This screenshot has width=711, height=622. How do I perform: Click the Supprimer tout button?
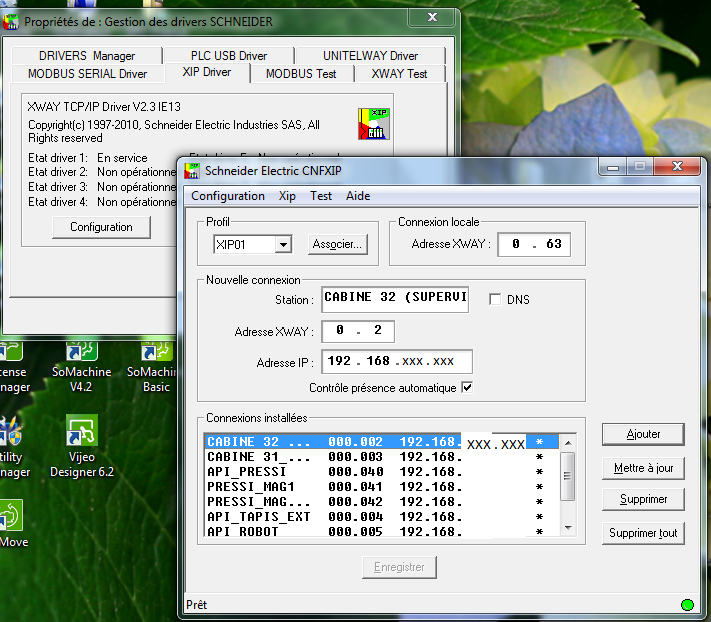pyautogui.click(x=643, y=533)
